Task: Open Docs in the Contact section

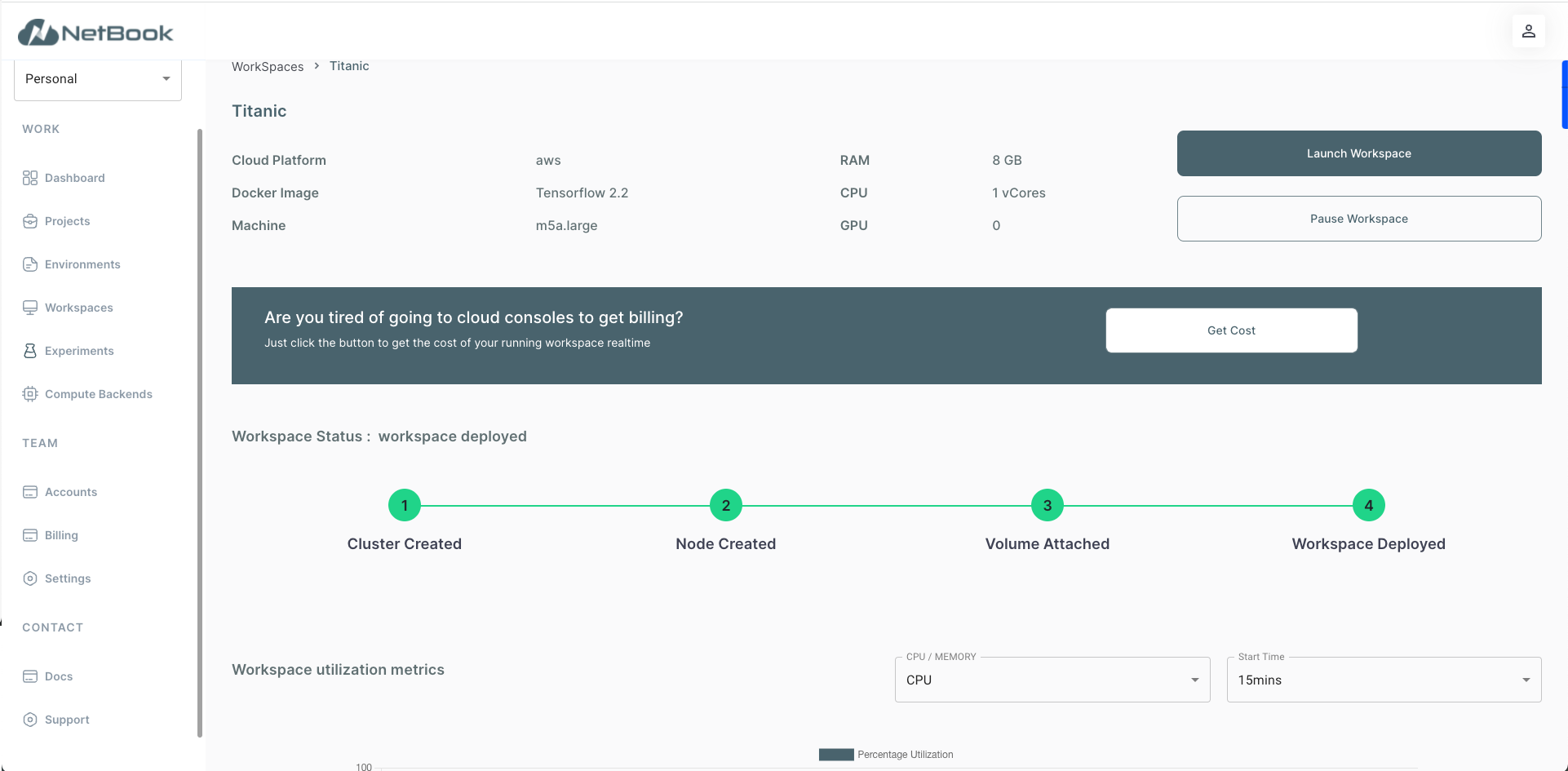Action: tap(59, 676)
